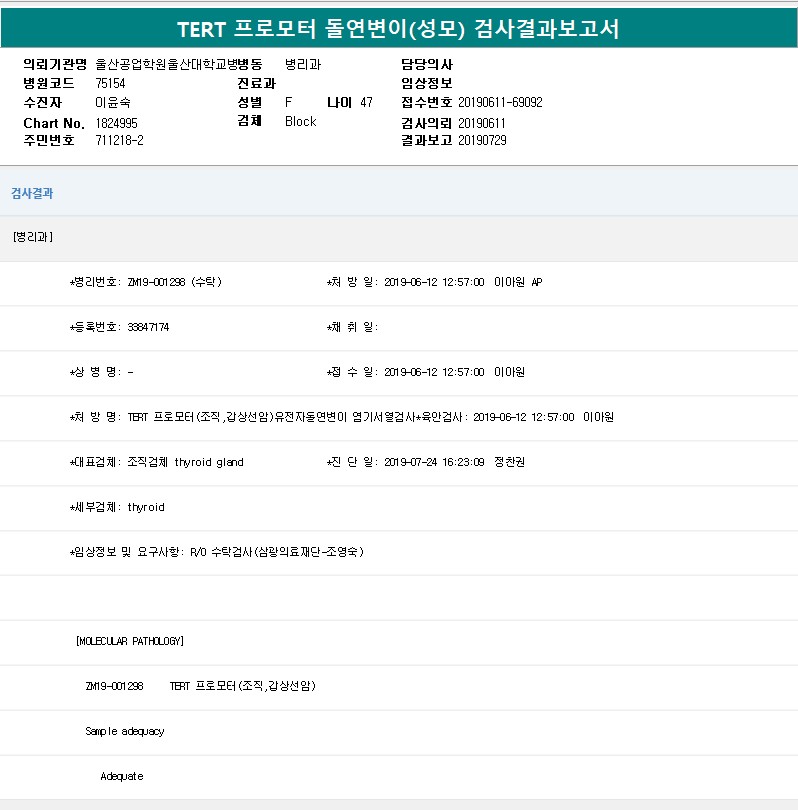Click the Sample adequacy label

tap(125, 731)
